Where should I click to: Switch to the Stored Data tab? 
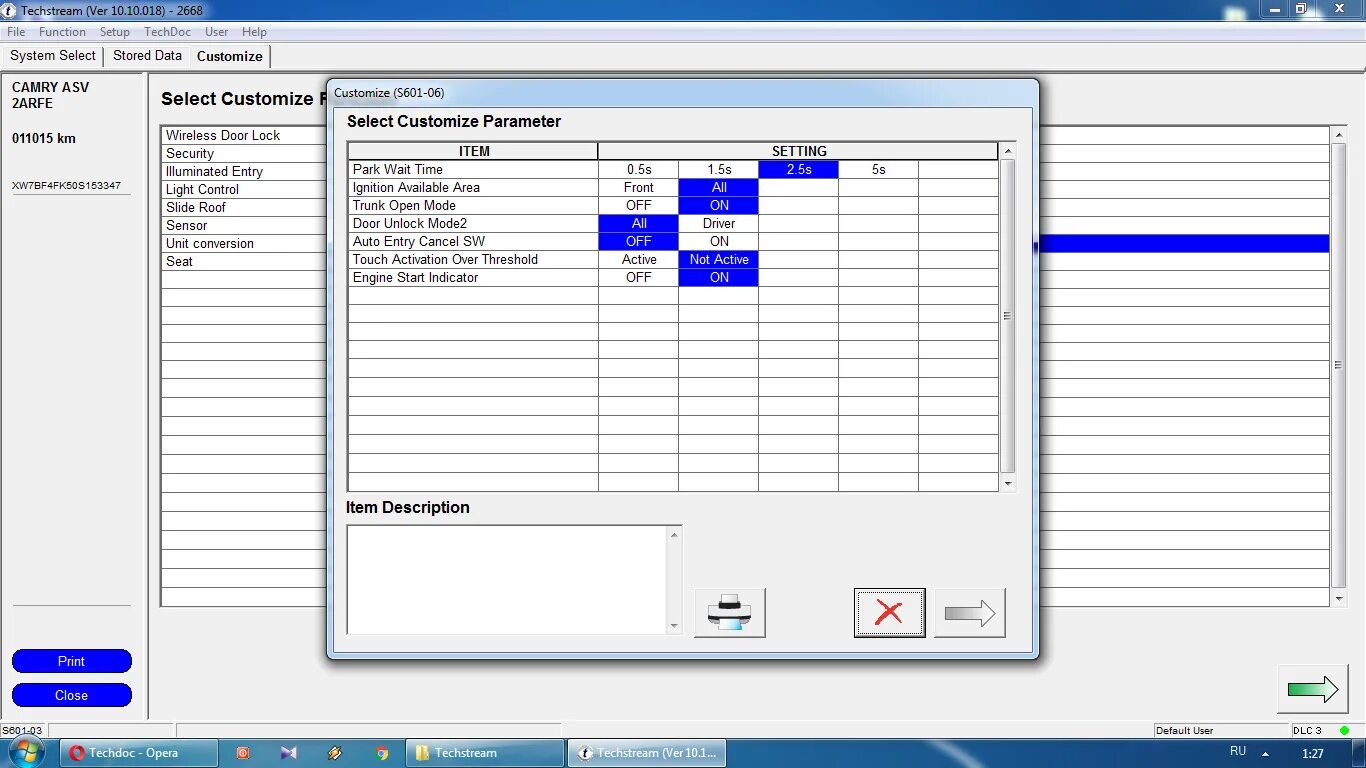click(147, 56)
